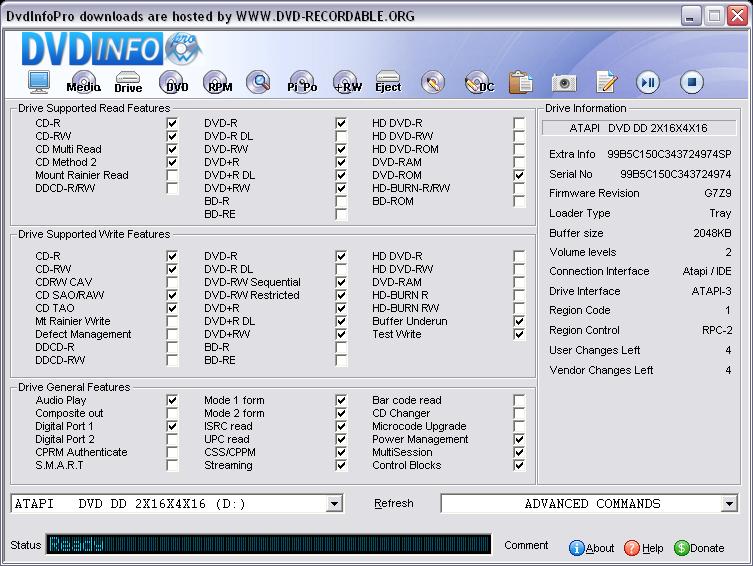This screenshot has height=566, width=753.
Task: Click the disc with pencil icon
Action: pos(433,83)
